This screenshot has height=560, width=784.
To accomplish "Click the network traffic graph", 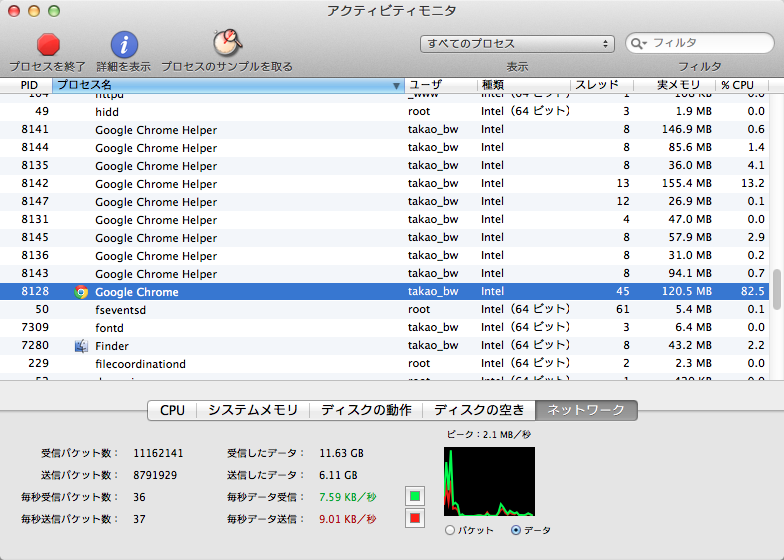I will coord(489,481).
